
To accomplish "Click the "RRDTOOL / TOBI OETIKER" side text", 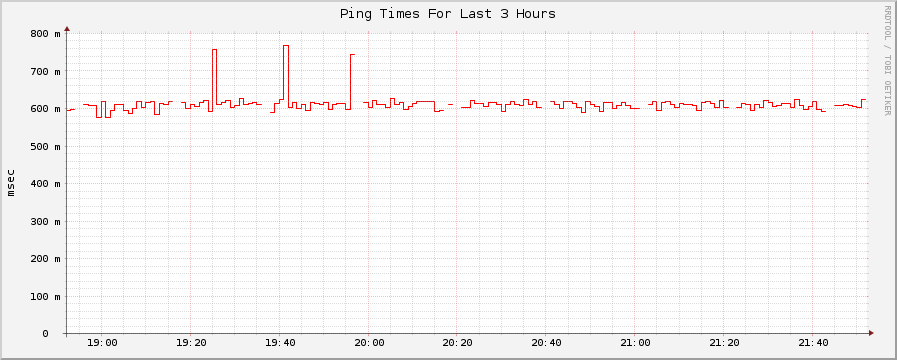I will coord(887,60).
